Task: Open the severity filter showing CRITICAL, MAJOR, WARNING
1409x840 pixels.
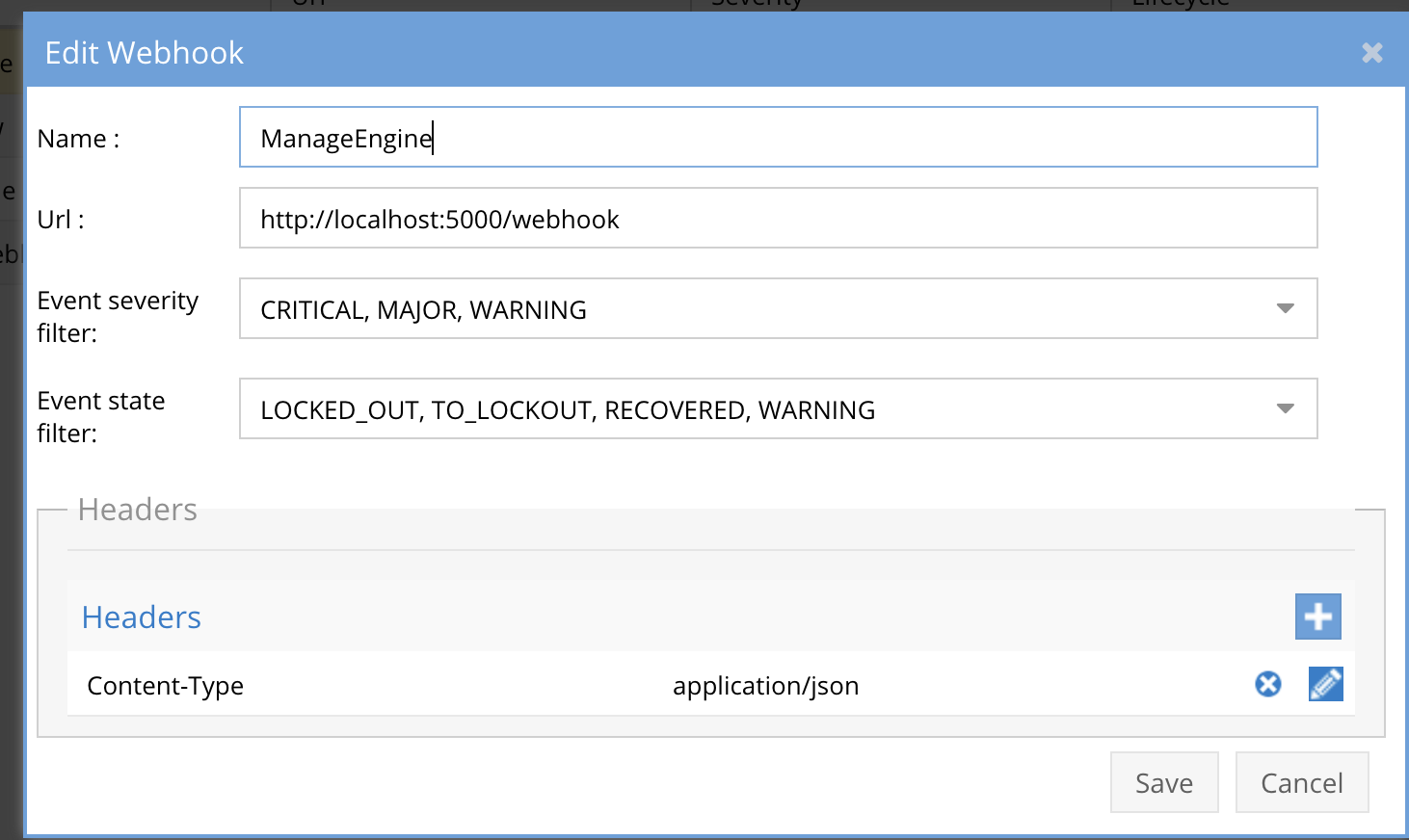Action: pyautogui.click(x=779, y=308)
